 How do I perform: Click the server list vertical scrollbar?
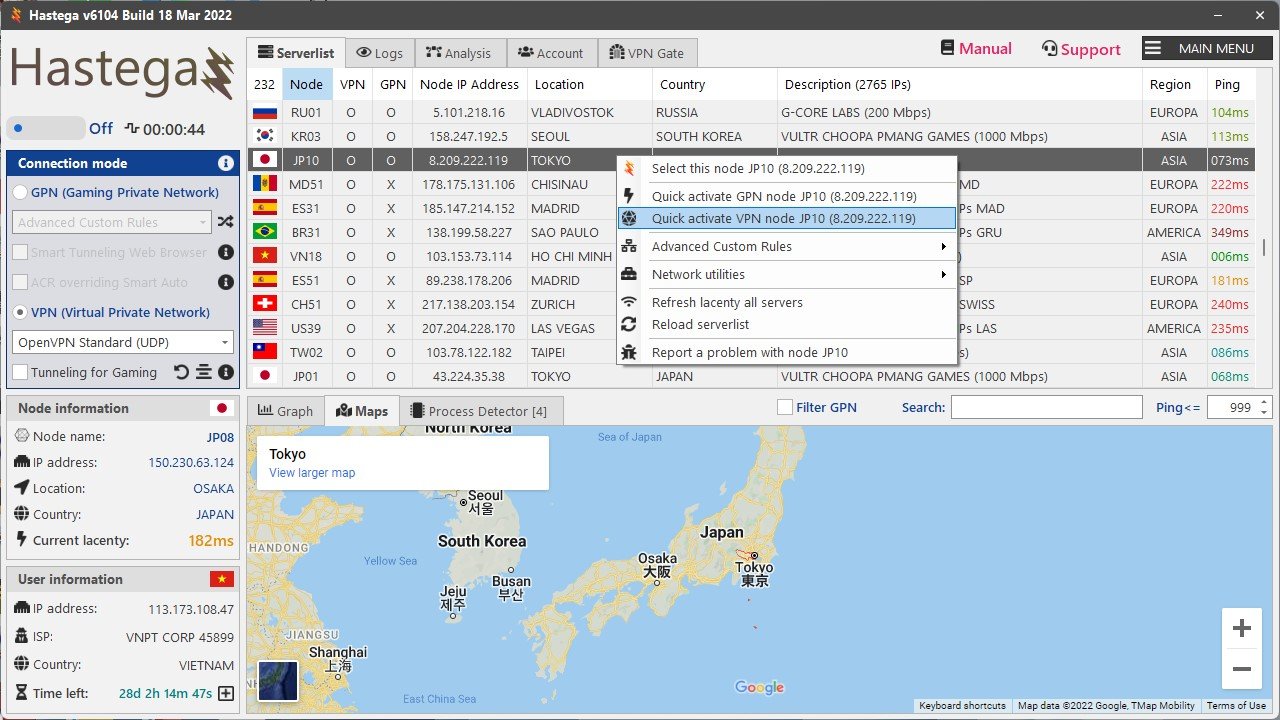1264,247
